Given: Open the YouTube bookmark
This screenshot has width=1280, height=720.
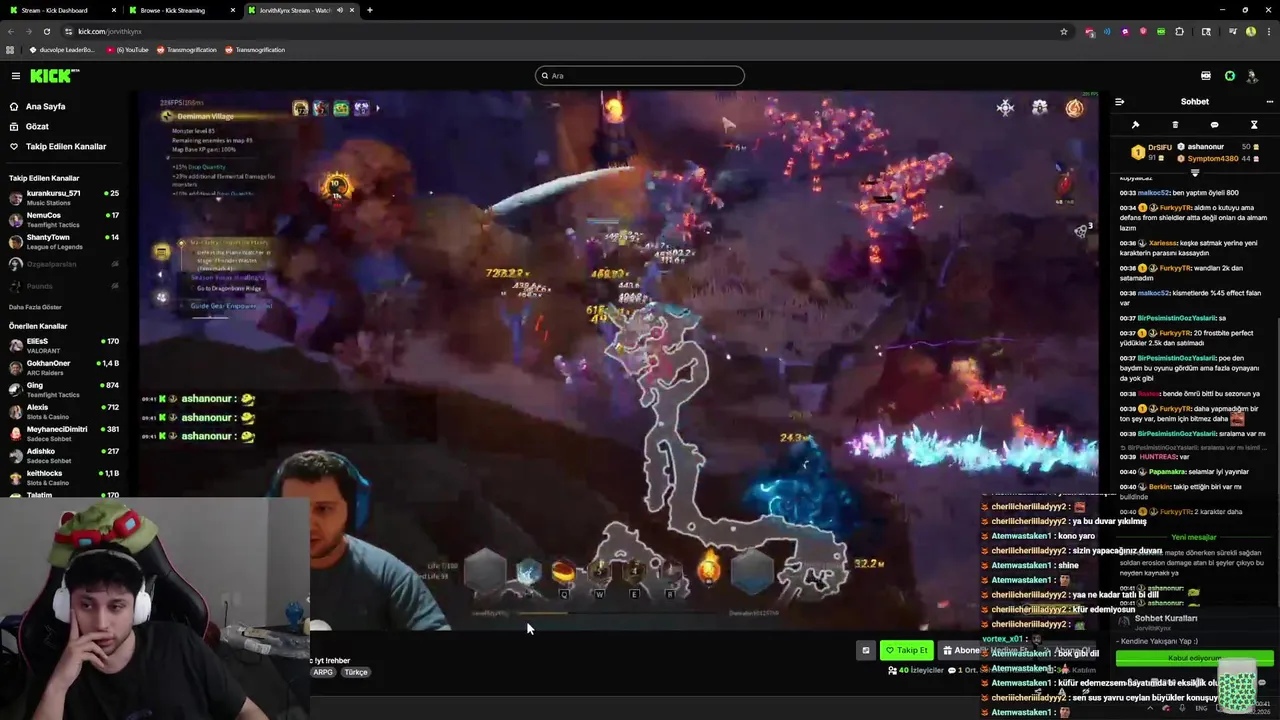Looking at the screenshot, I should point(127,50).
